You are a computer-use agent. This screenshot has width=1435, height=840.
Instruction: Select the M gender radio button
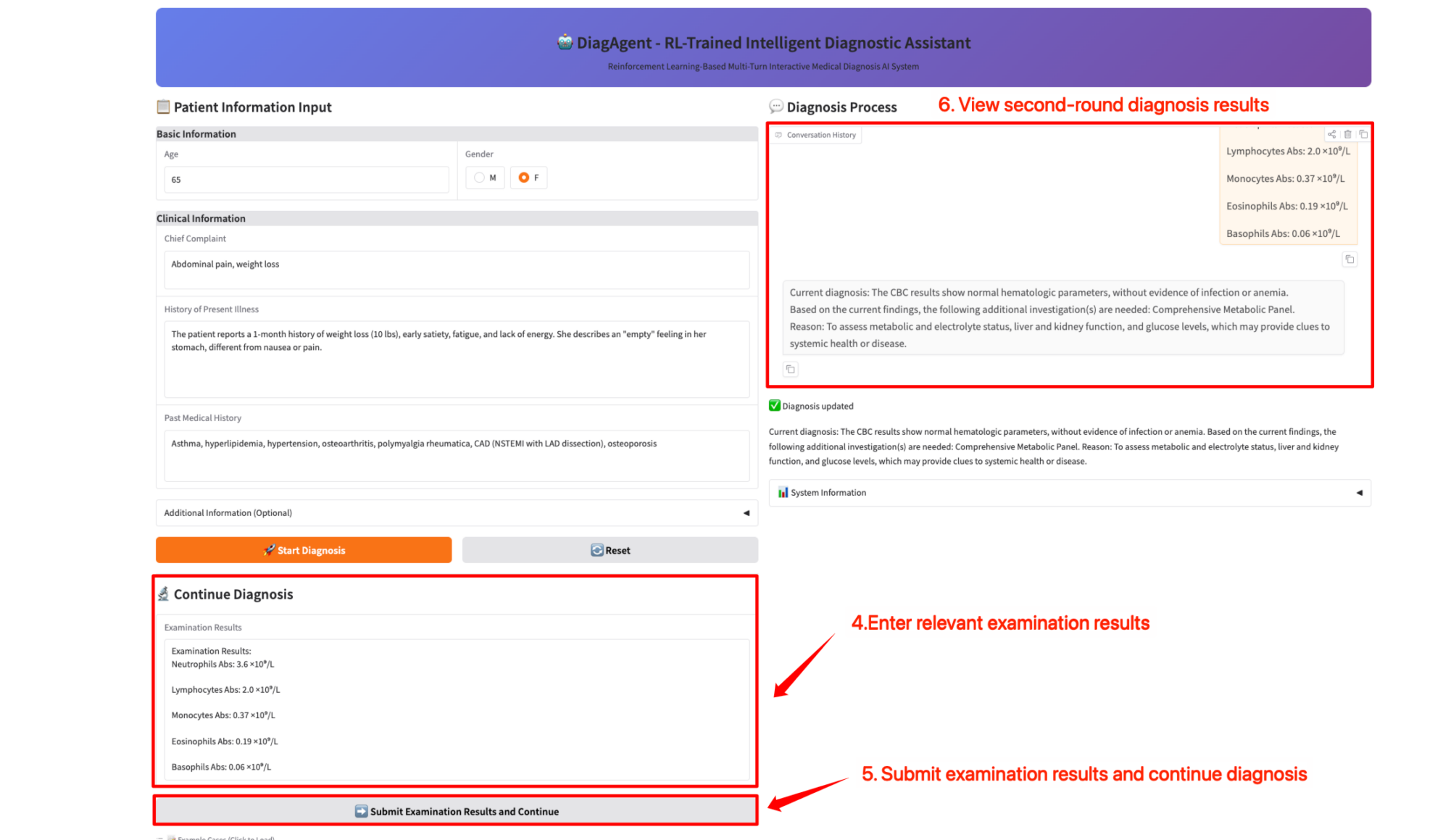point(480,178)
